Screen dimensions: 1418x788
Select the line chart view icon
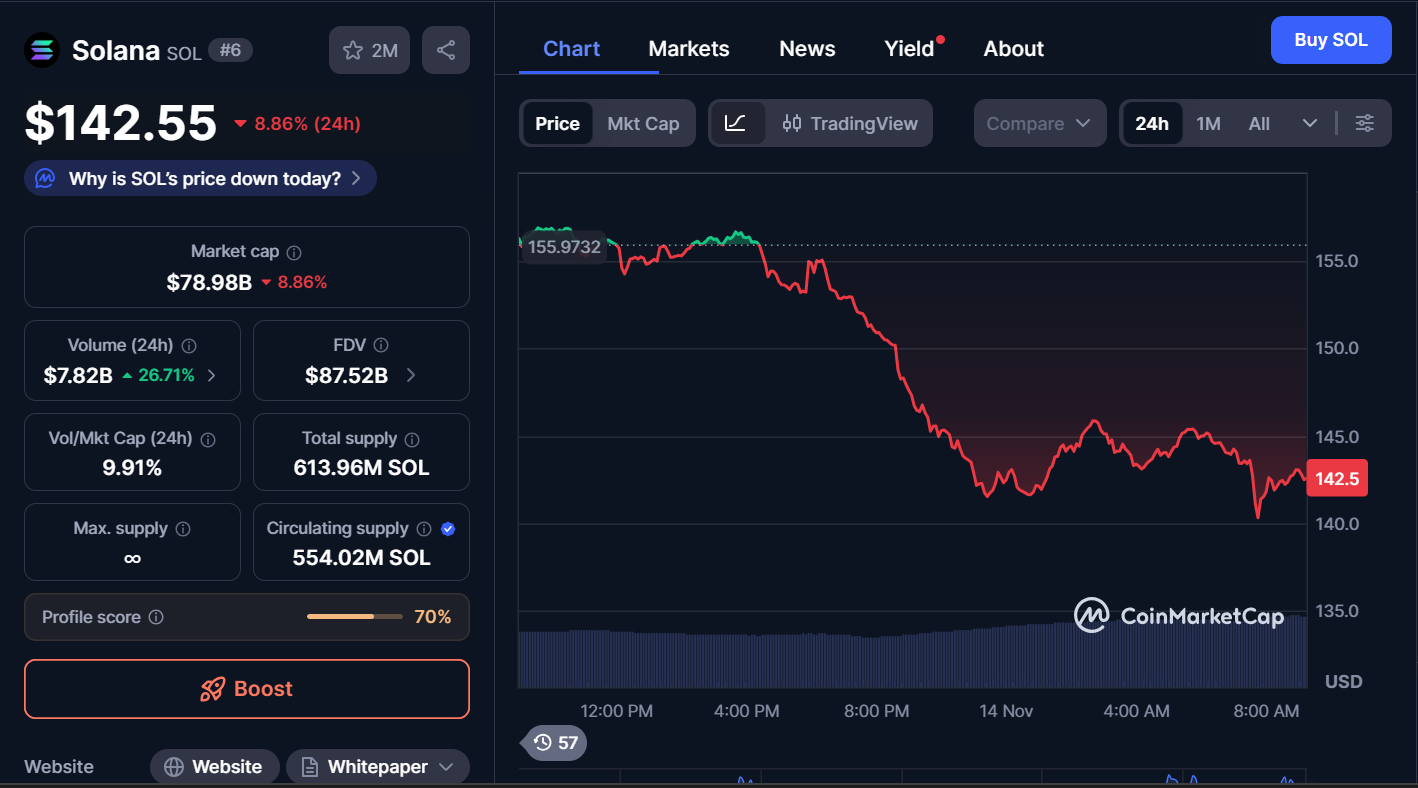coord(737,123)
